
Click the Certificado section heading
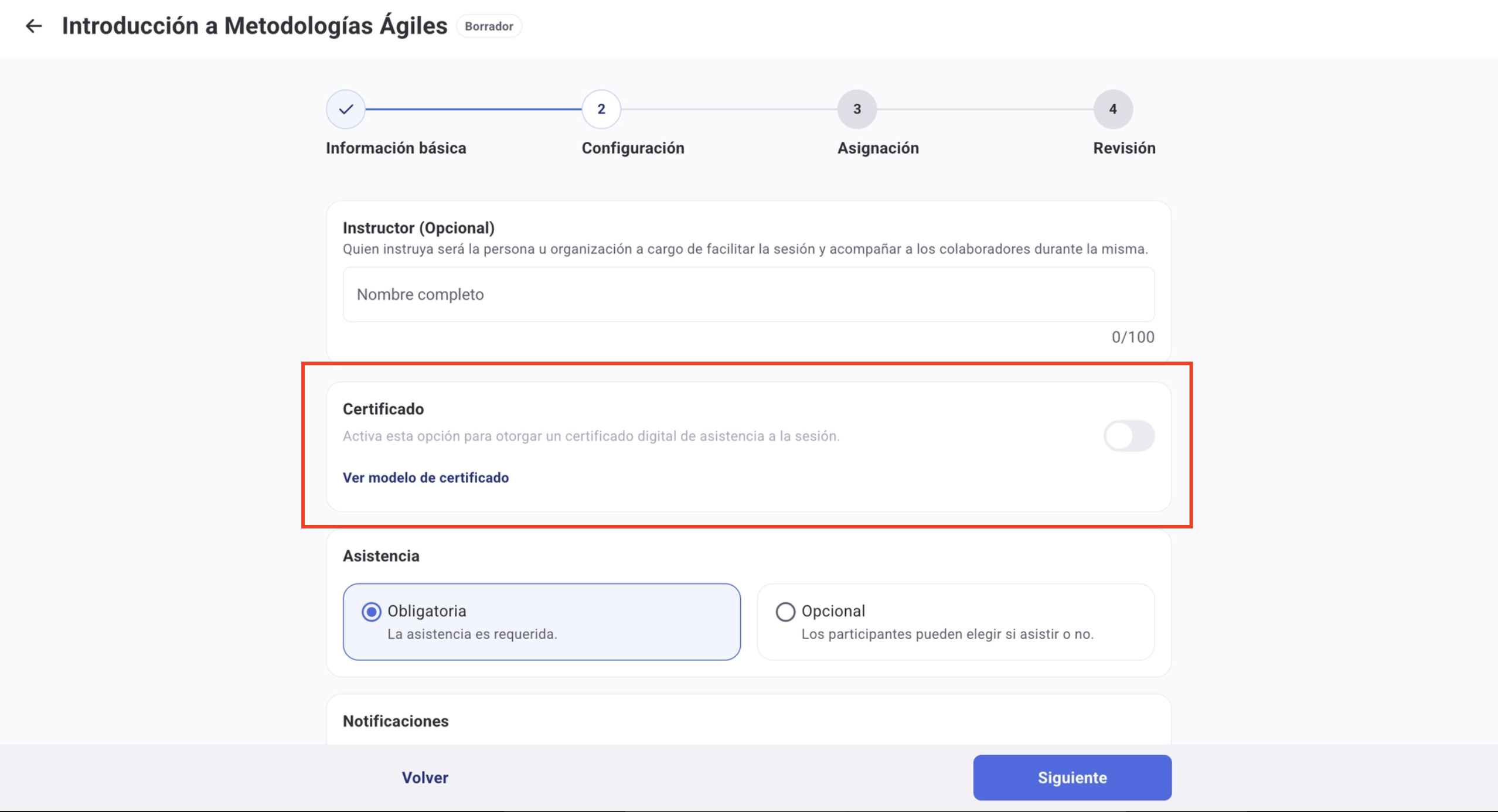[x=383, y=408]
